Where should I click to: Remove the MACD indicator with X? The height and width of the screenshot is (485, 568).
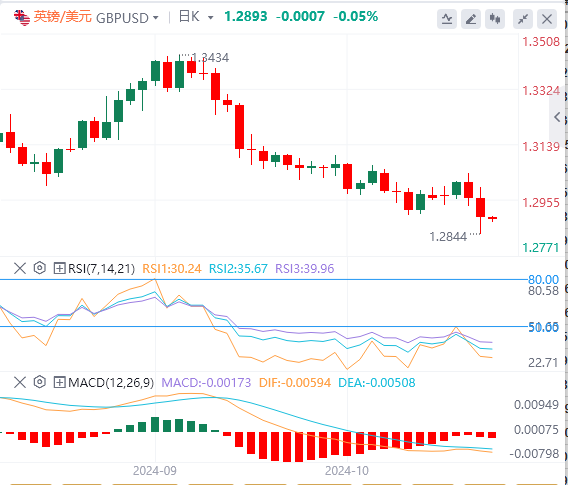point(20,382)
